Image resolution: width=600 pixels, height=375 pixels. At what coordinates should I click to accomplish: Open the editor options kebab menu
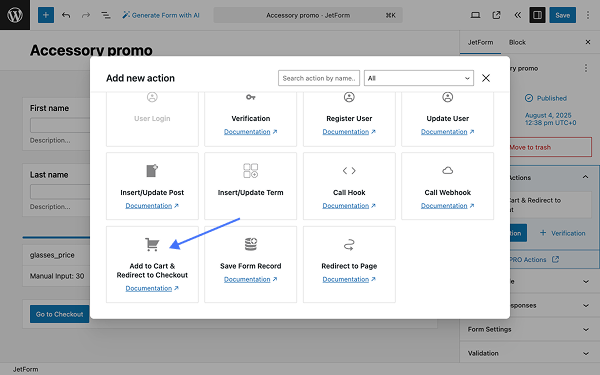588,15
